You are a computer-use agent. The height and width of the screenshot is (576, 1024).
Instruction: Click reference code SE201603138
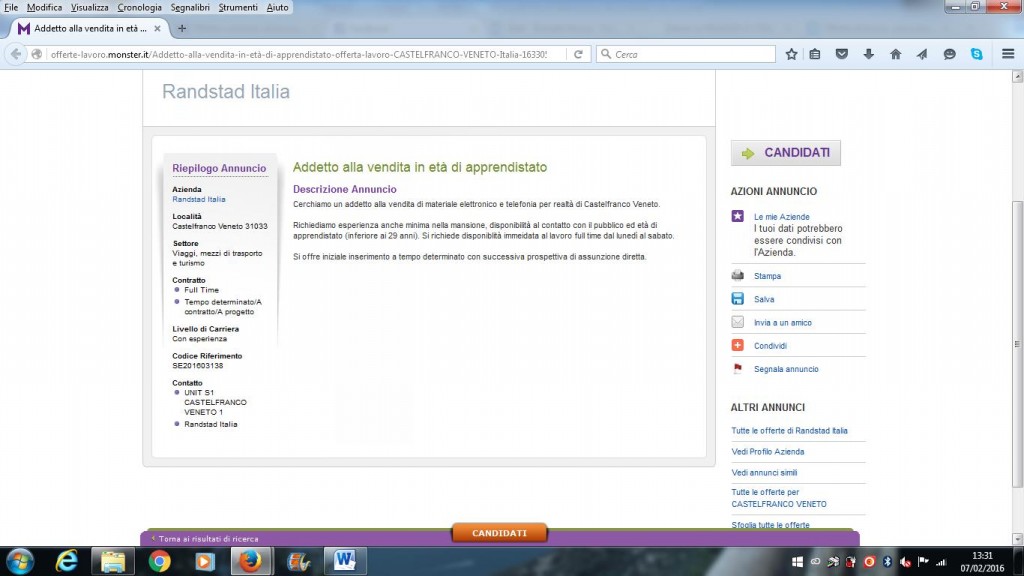[x=197, y=366]
